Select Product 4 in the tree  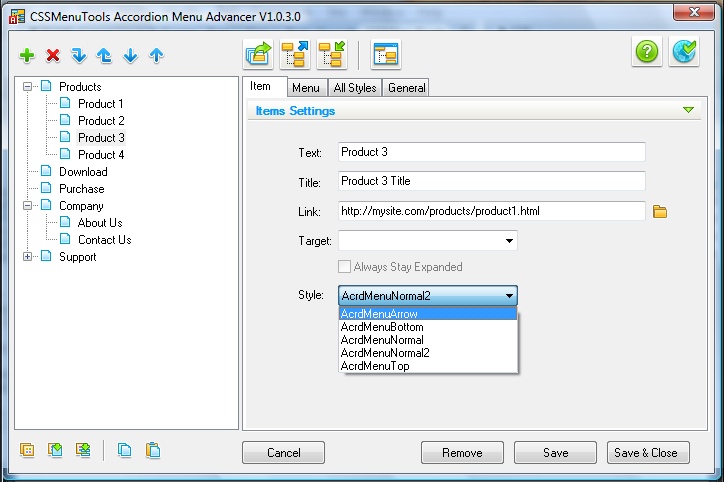click(101, 155)
